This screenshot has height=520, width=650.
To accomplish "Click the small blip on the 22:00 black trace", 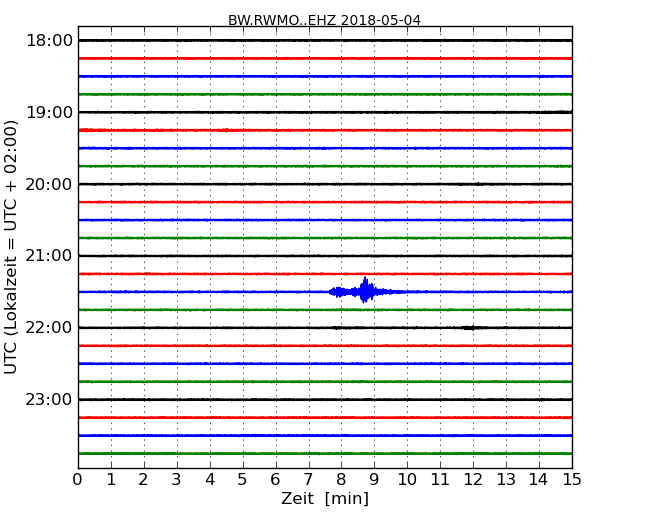I will coord(472,328).
